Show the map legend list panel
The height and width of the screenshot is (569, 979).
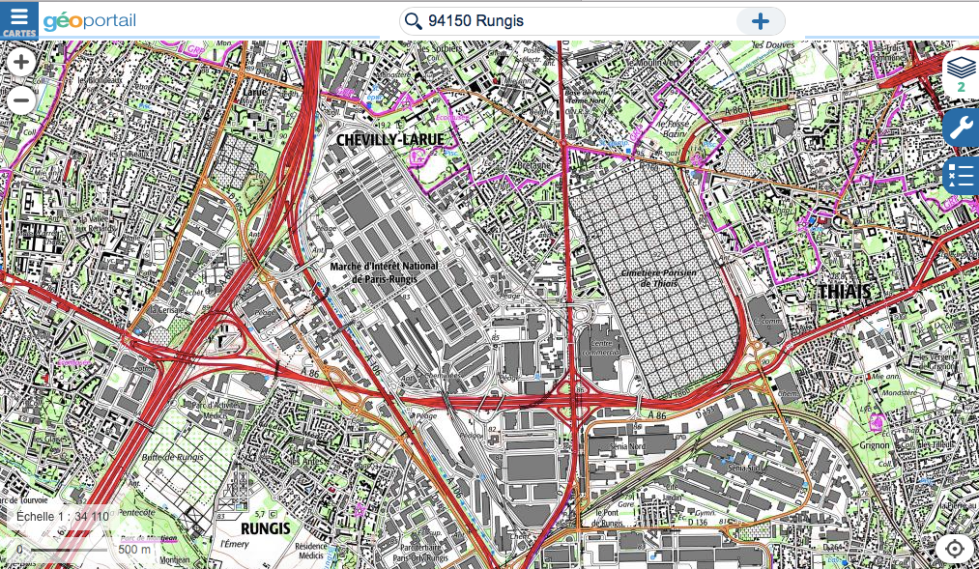pos(961,177)
